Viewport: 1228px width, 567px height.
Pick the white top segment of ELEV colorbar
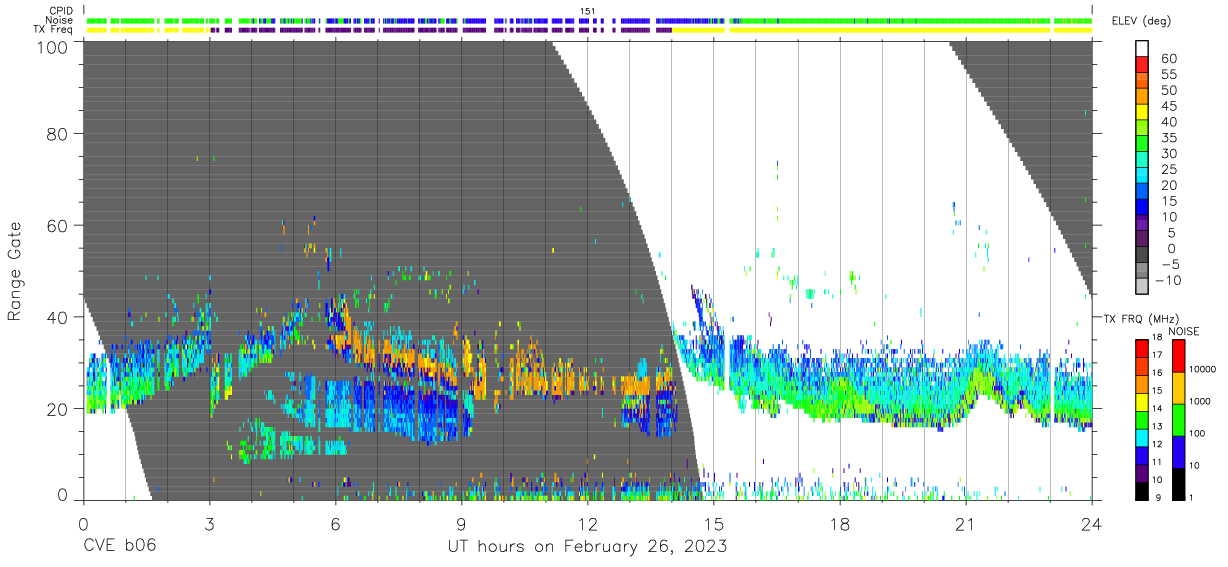(1142, 49)
